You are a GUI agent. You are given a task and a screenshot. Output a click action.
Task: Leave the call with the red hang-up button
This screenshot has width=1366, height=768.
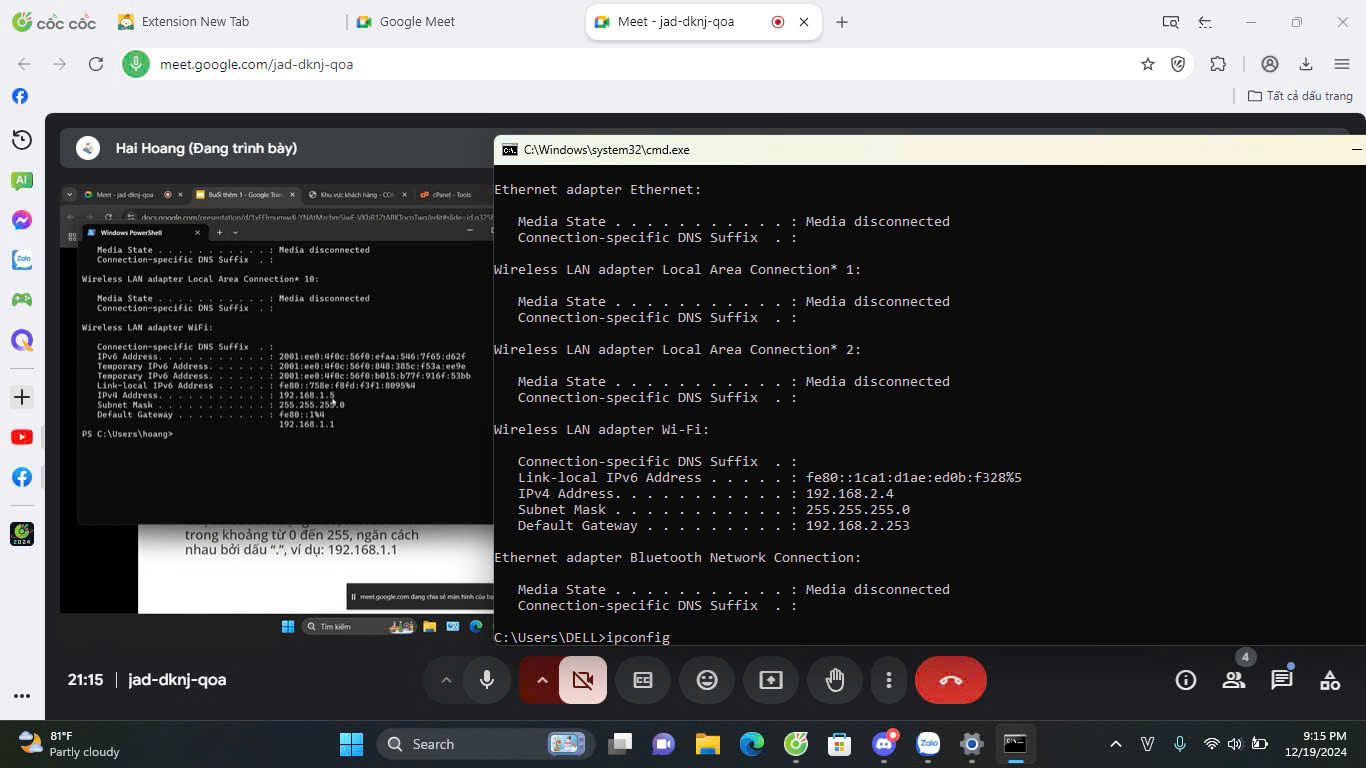951,680
